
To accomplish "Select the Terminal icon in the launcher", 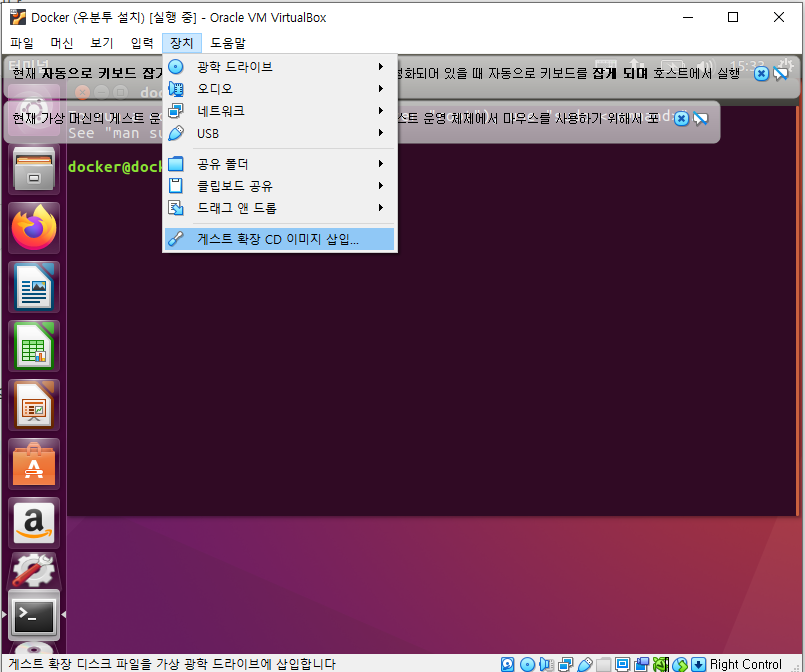I will coord(34,615).
